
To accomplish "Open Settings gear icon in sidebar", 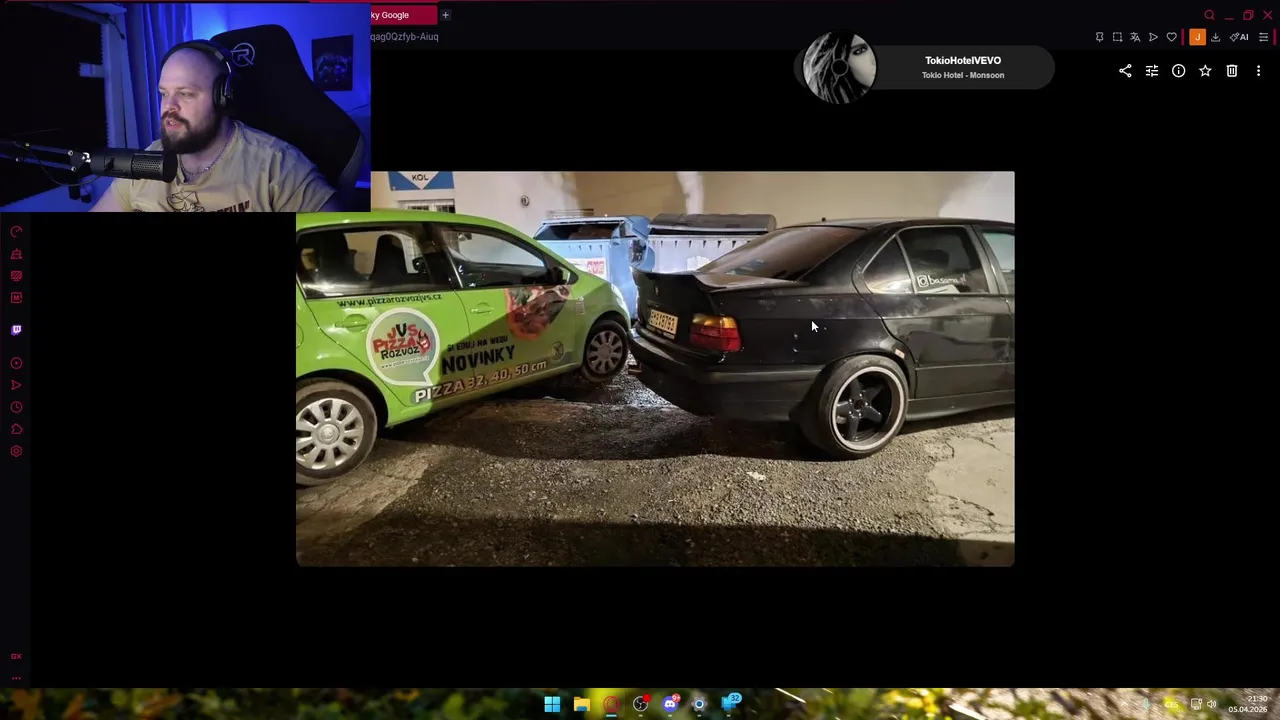I will pos(16,451).
